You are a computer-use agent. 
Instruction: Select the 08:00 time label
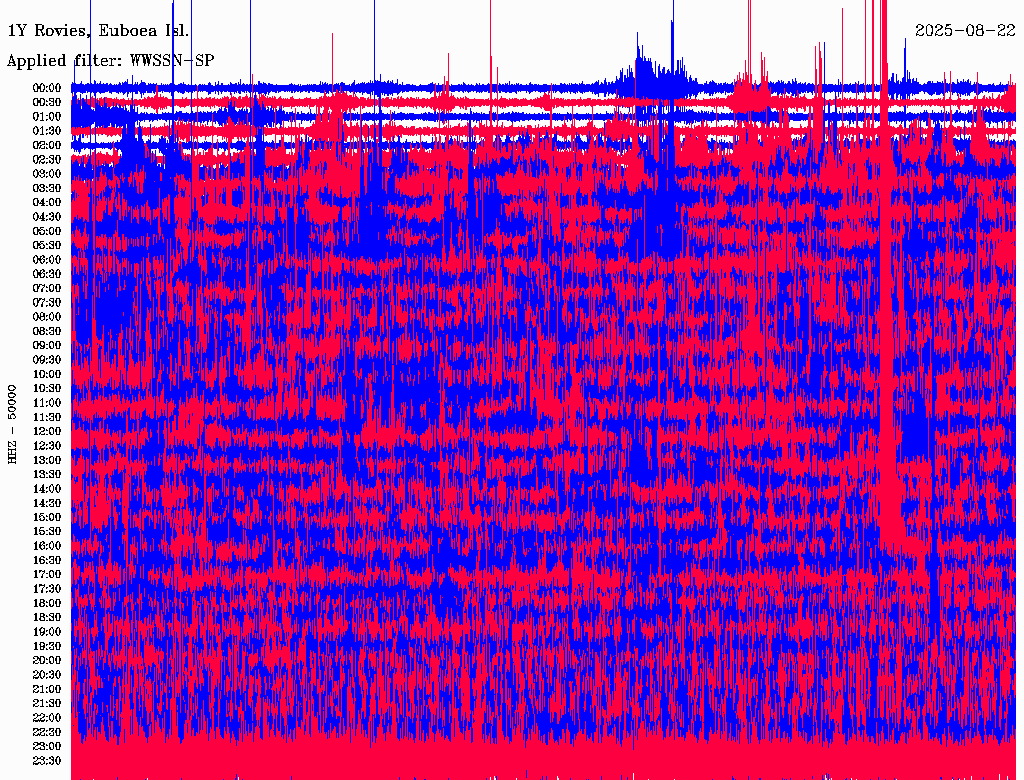[x=47, y=317]
